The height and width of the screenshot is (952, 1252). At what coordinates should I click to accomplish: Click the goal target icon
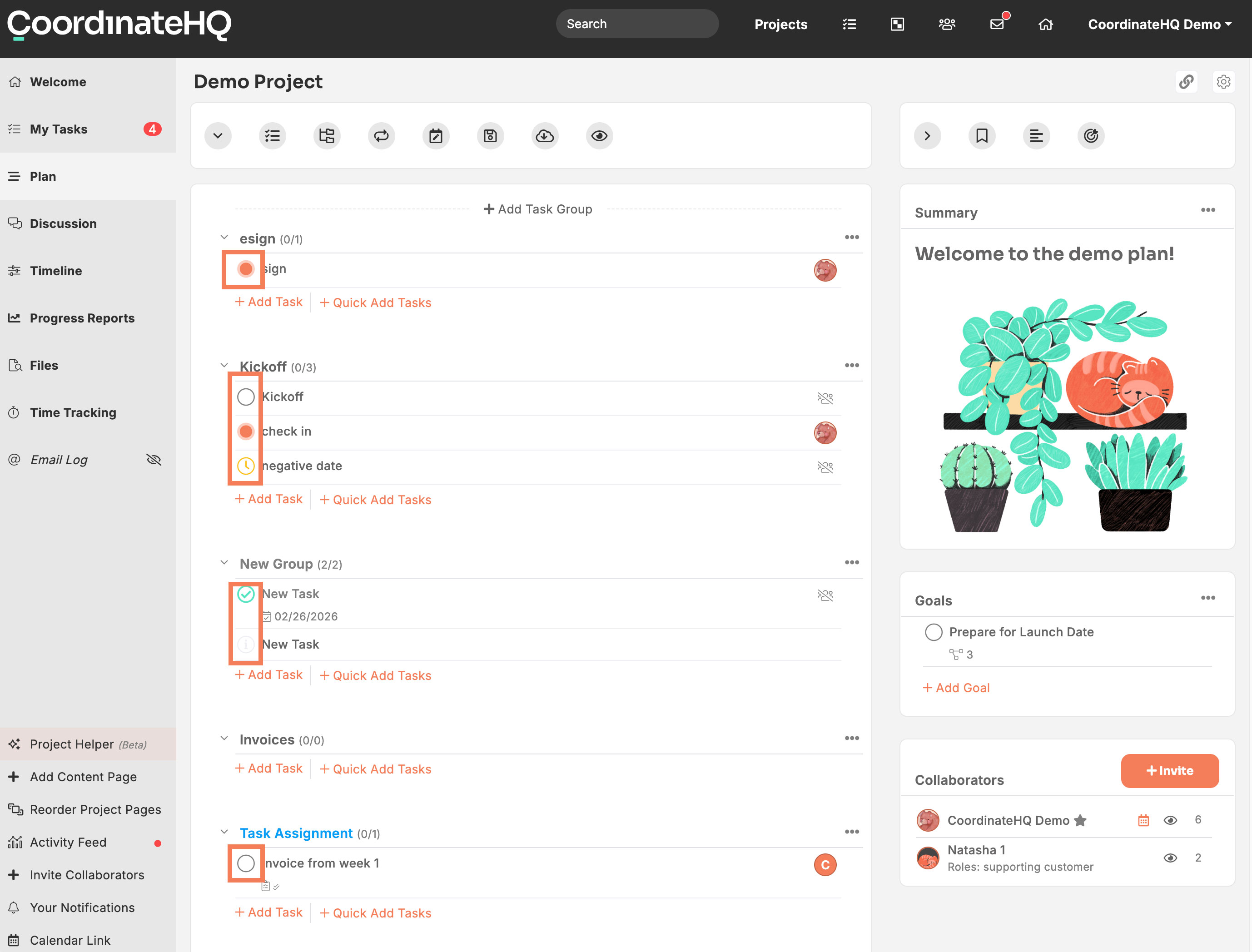pos(1090,136)
